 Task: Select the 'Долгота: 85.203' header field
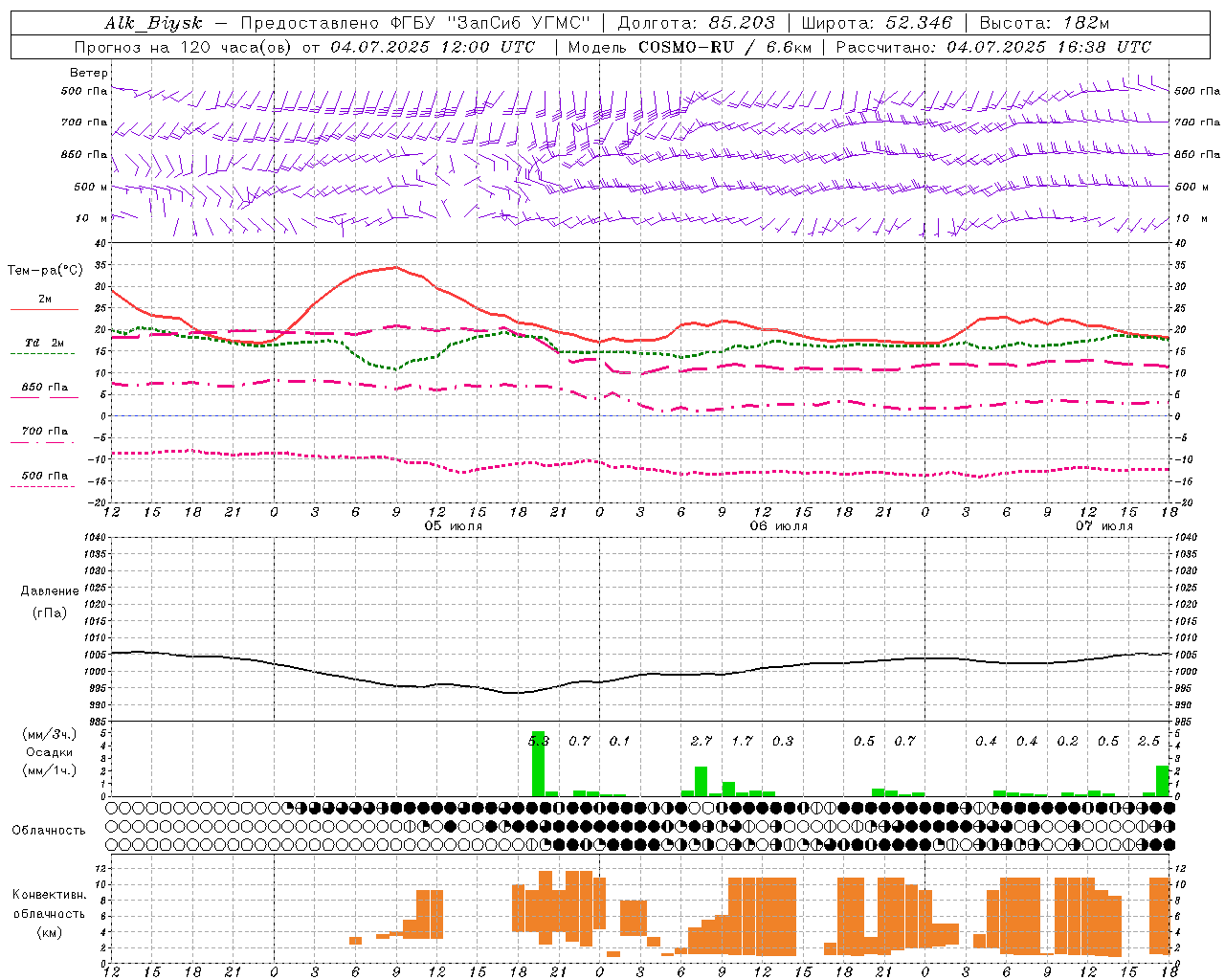696,23
